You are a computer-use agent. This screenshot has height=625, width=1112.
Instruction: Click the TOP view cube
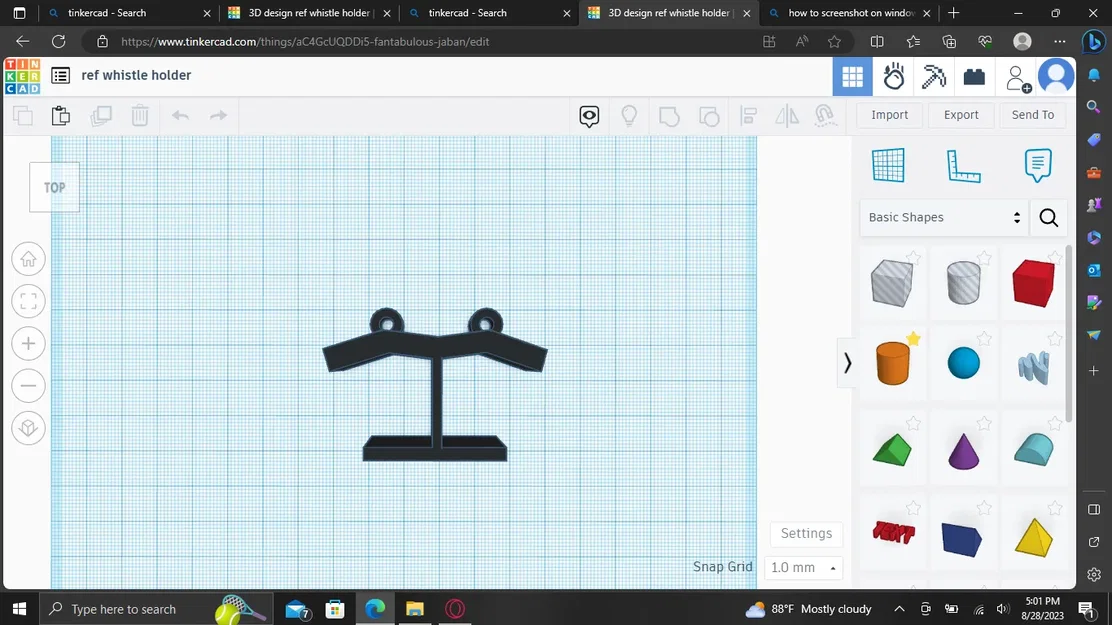click(x=55, y=187)
